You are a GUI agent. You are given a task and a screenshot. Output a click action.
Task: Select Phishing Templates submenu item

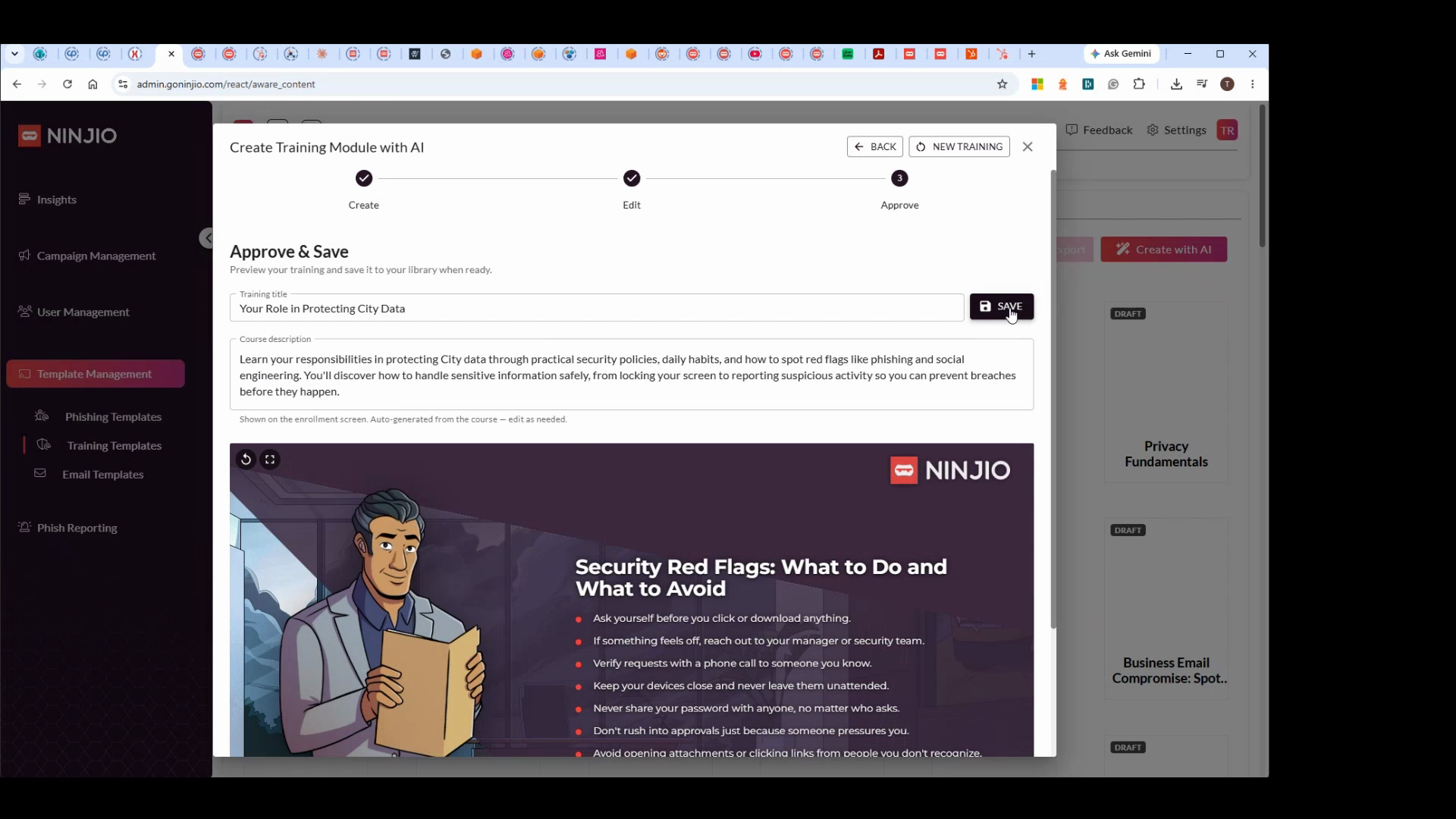(x=113, y=417)
